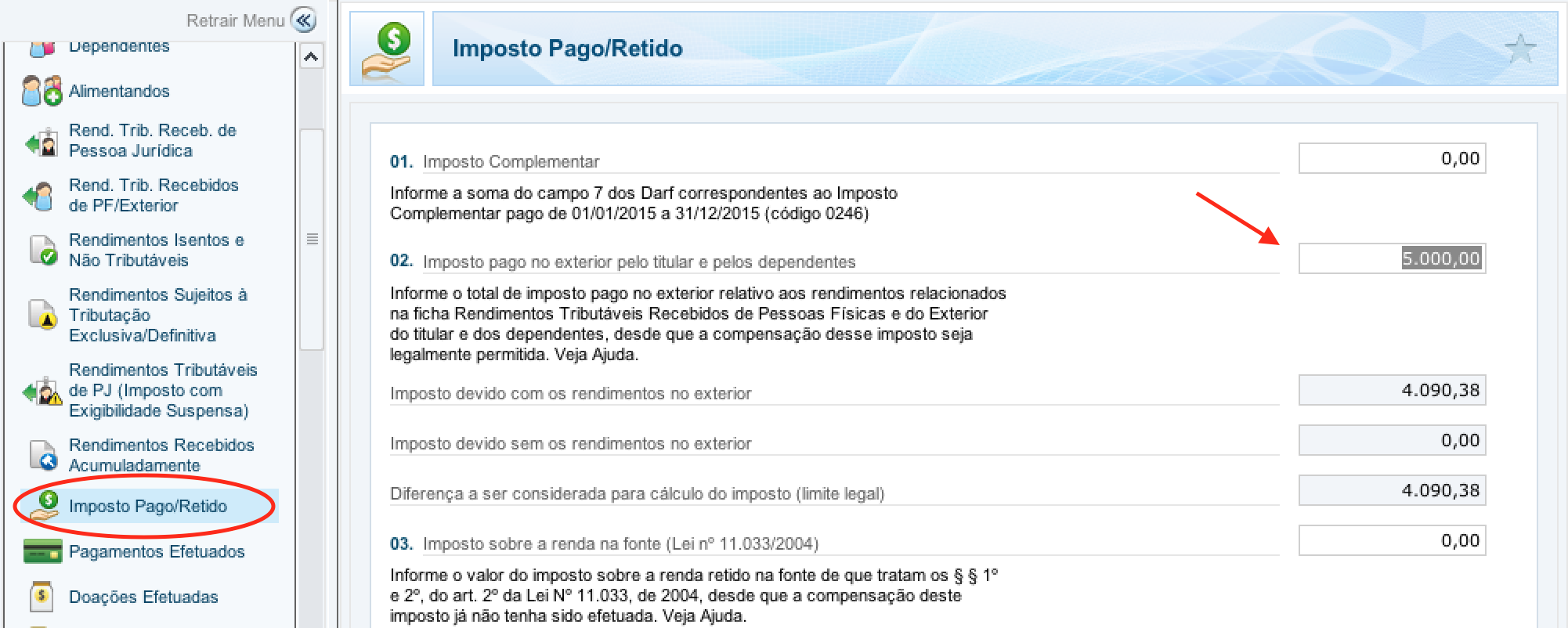Click the Rend. Trib. Receb. de Pessoa Jurídica icon
The height and width of the screenshot is (628, 1568).
point(42,142)
